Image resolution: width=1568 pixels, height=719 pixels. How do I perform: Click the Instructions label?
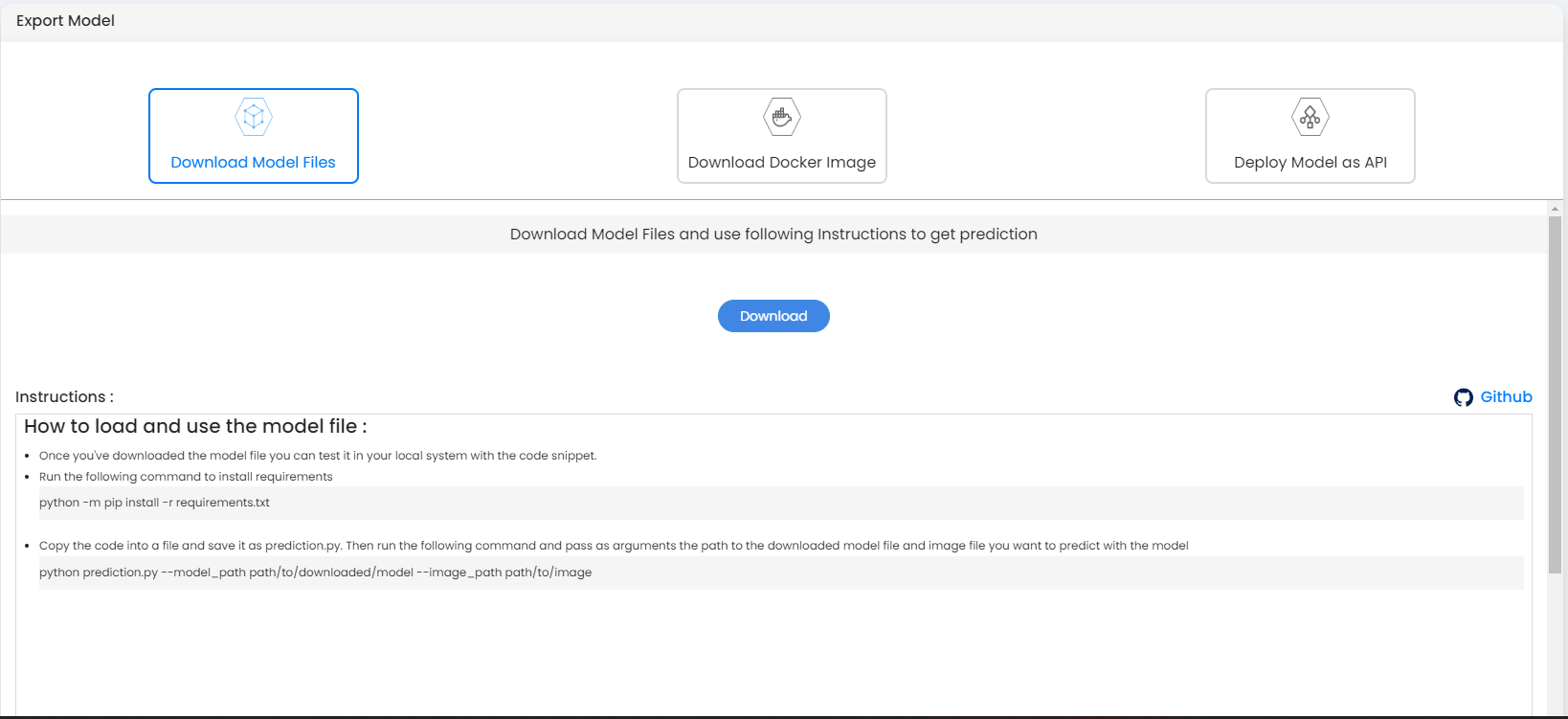pyautogui.click(x=64, y=396)
